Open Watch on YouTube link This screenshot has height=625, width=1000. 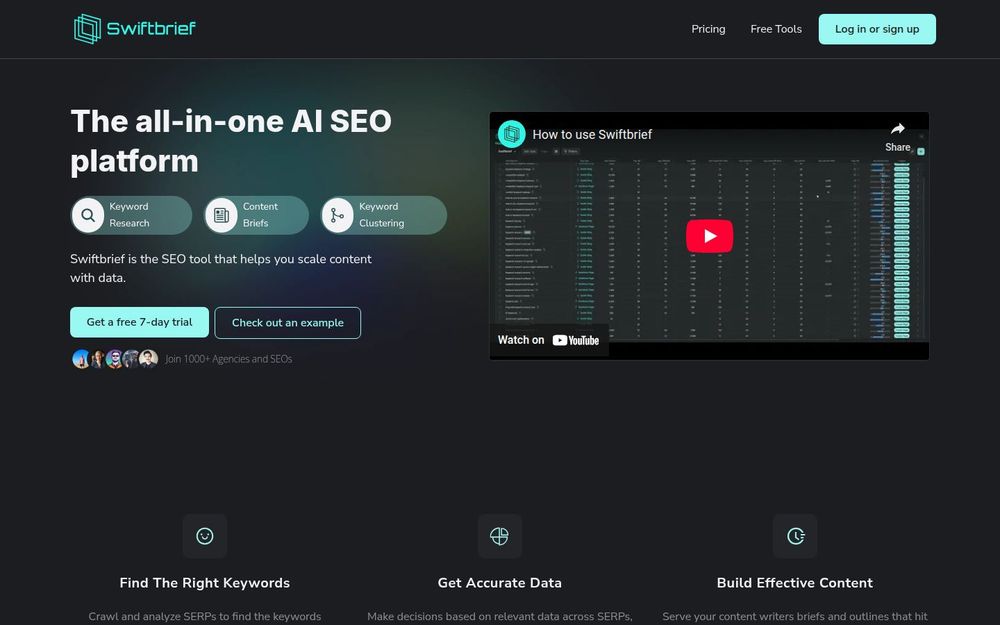548,340
